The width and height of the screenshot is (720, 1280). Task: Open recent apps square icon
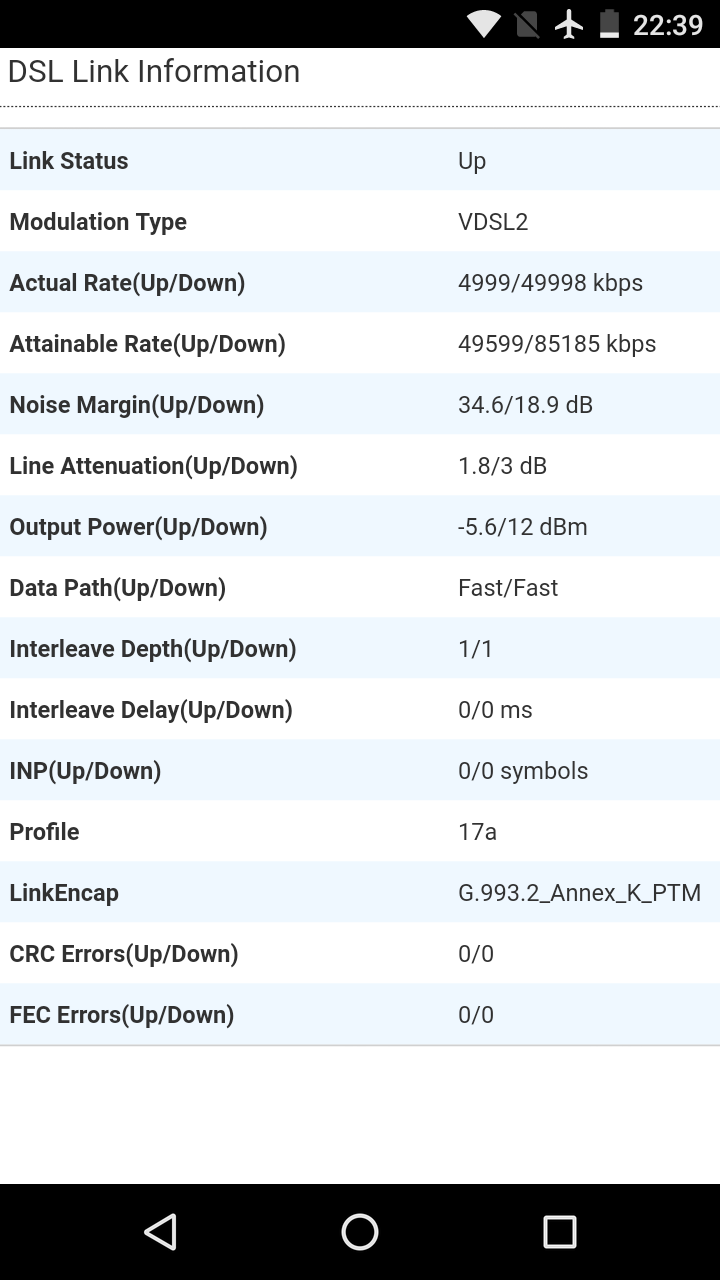[x=560, y=1232]
